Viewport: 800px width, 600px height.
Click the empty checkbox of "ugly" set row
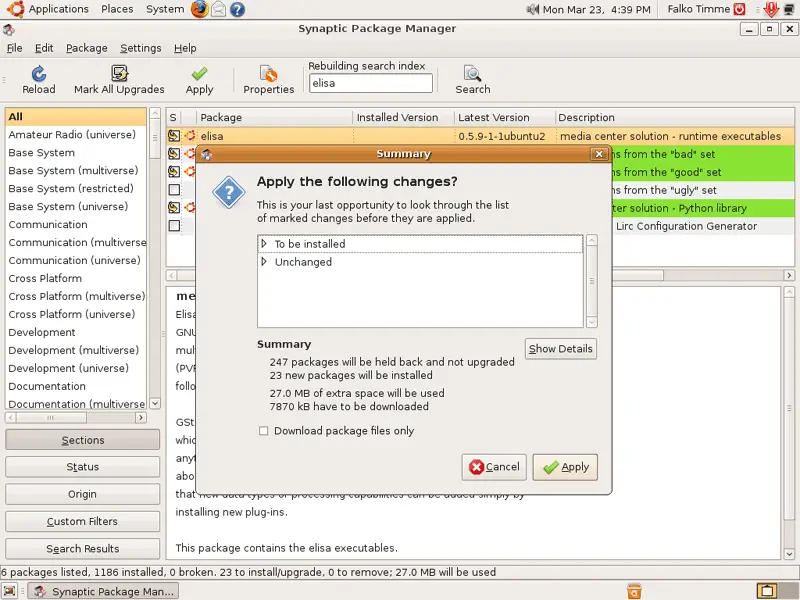174,190
